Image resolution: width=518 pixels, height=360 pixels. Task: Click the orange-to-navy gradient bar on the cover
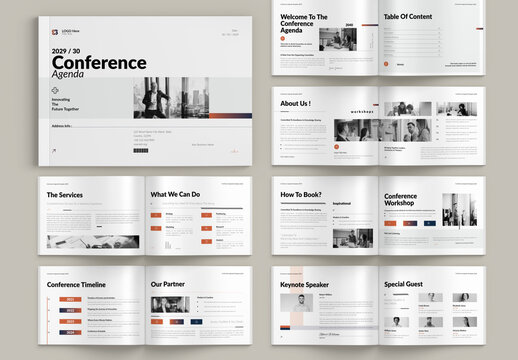click(230, 116)
